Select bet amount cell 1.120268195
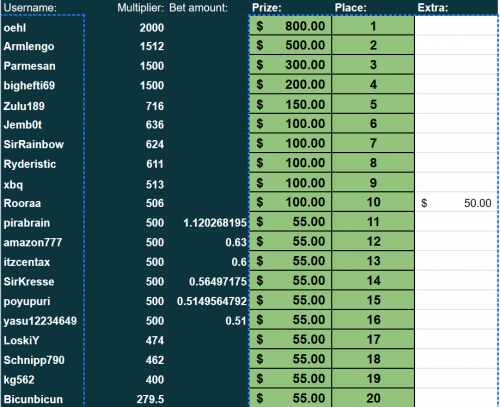Viewport: 500px width, 407px height. coord(207,222)
